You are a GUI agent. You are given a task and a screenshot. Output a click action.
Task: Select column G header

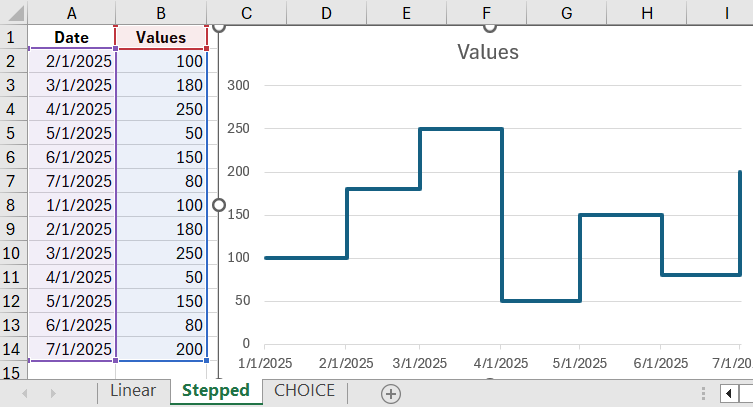(x=567, y=13)
